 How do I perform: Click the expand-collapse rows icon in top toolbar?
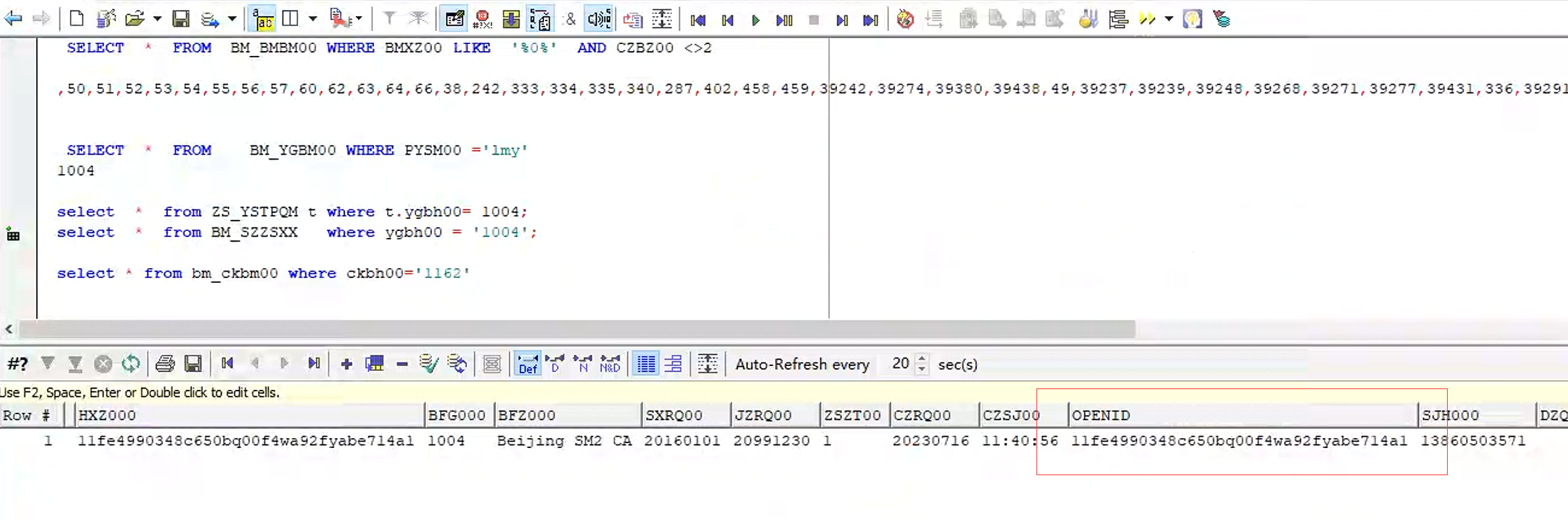(x=662, y=19)
